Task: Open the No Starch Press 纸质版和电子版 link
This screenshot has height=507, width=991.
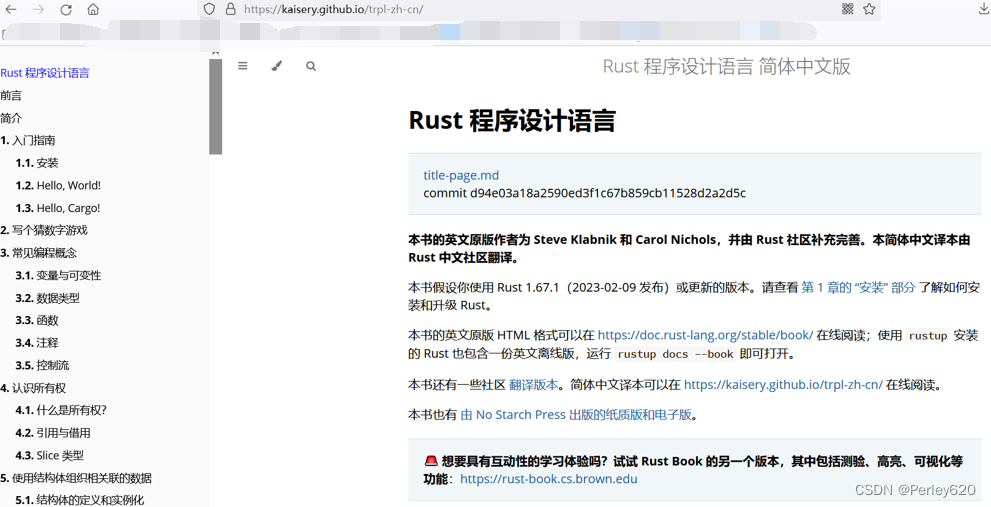Action: [x=576, y=415]
